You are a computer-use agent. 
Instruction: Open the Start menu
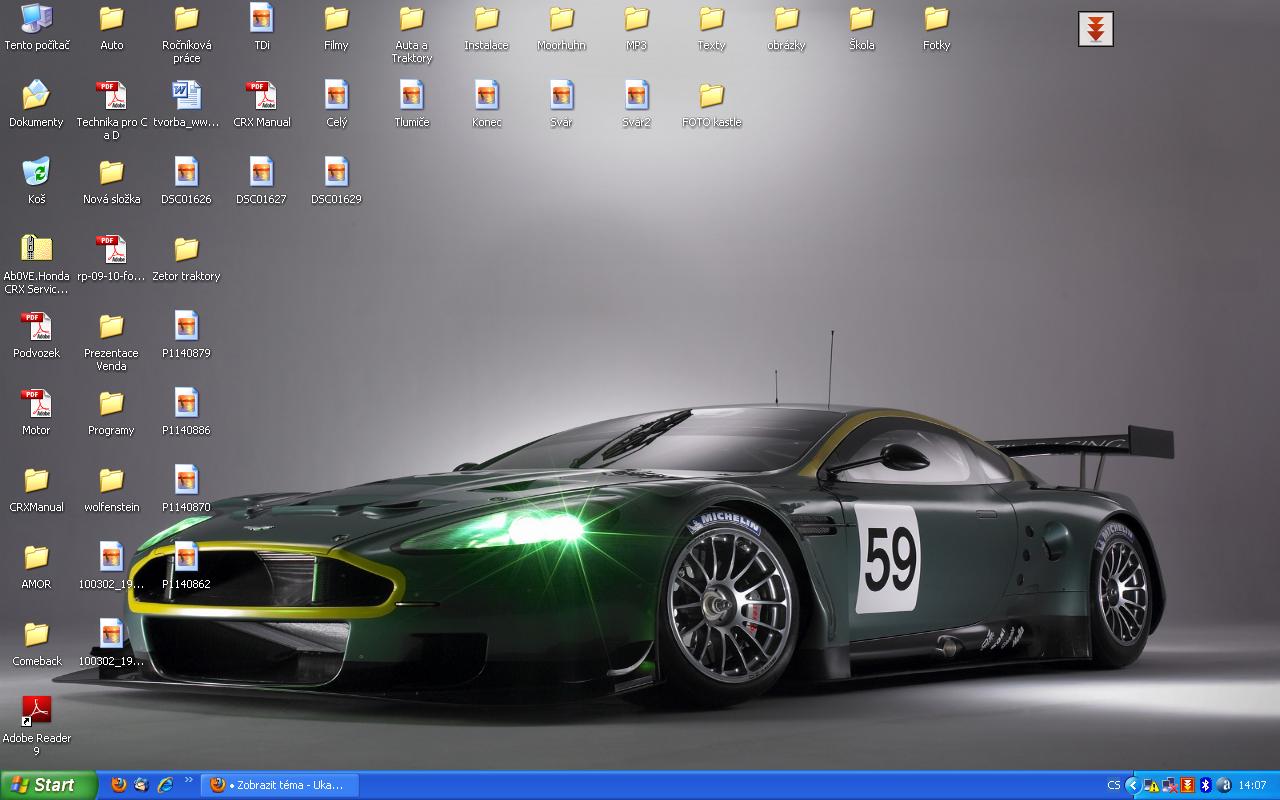click(48, 785)
